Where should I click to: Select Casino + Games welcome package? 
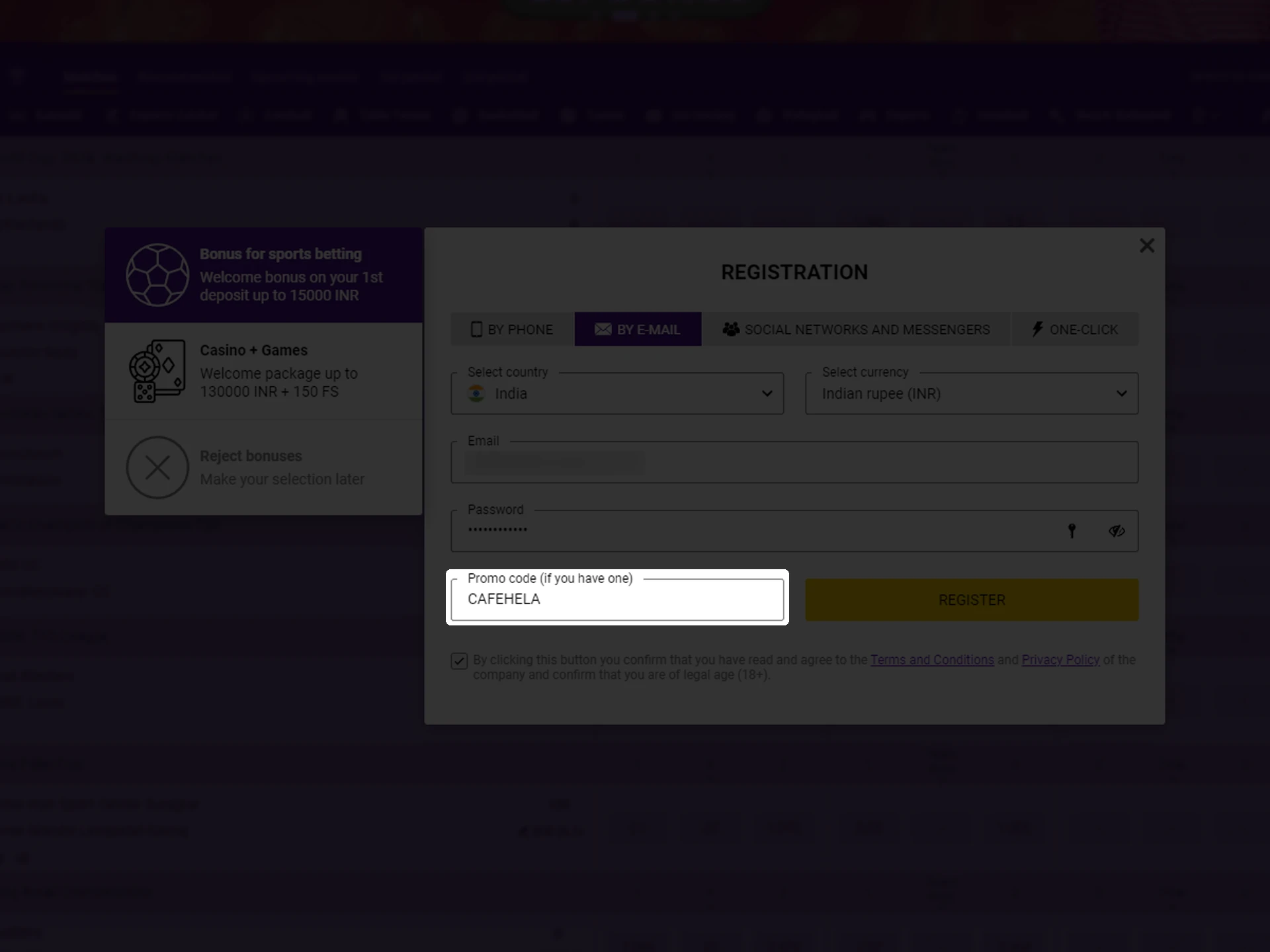[x=263, y=371]
